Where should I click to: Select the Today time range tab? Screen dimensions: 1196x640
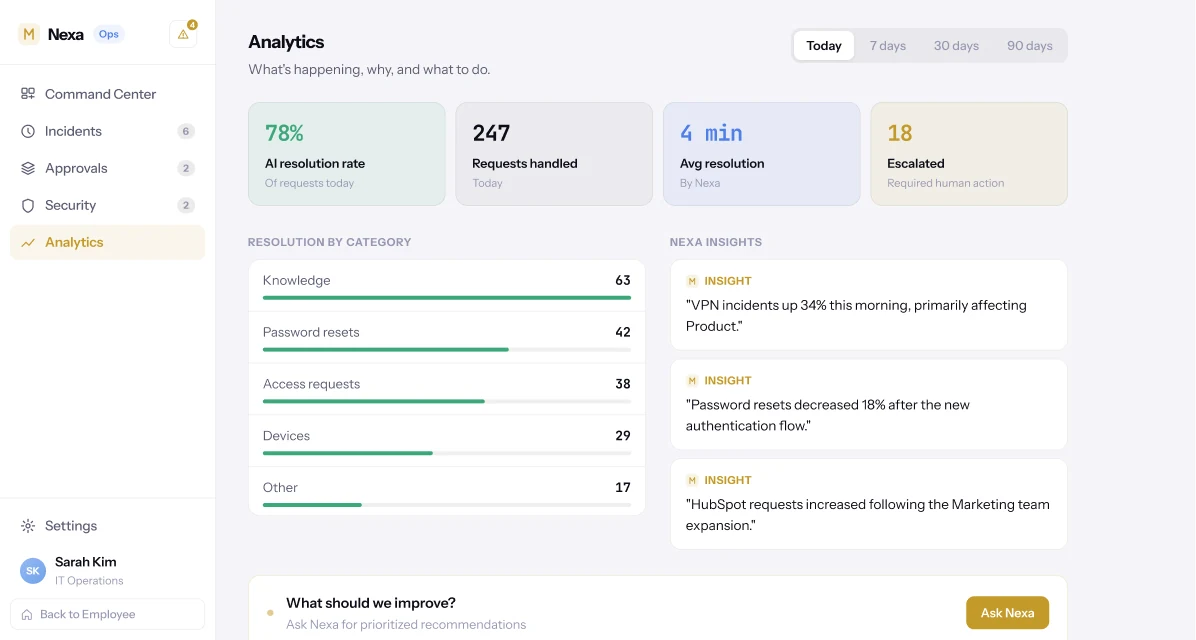pos(824,46)
